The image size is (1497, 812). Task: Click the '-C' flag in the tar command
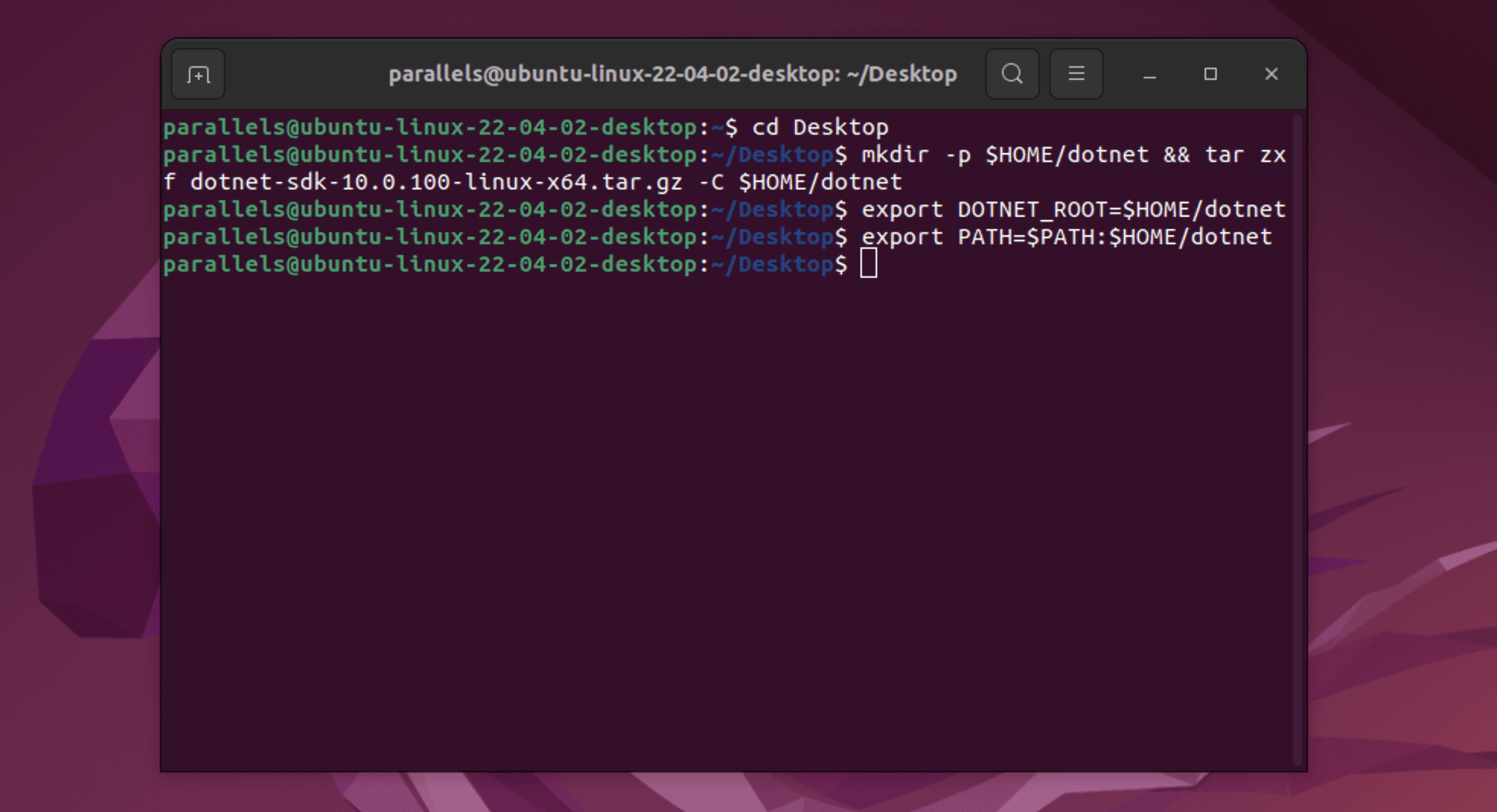(710, 182)
